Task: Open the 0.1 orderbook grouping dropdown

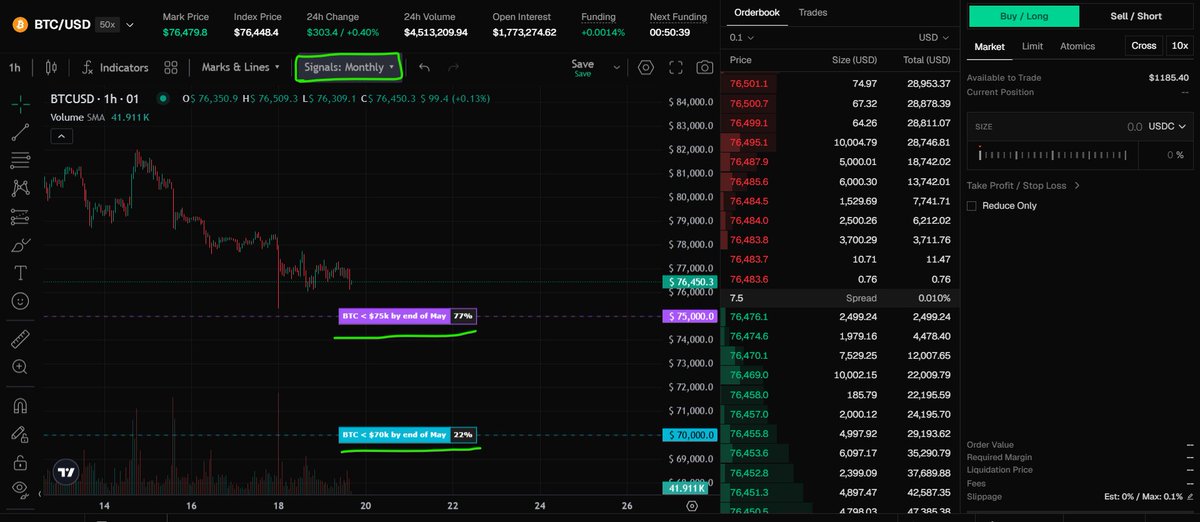Action: tap(742, 37)
